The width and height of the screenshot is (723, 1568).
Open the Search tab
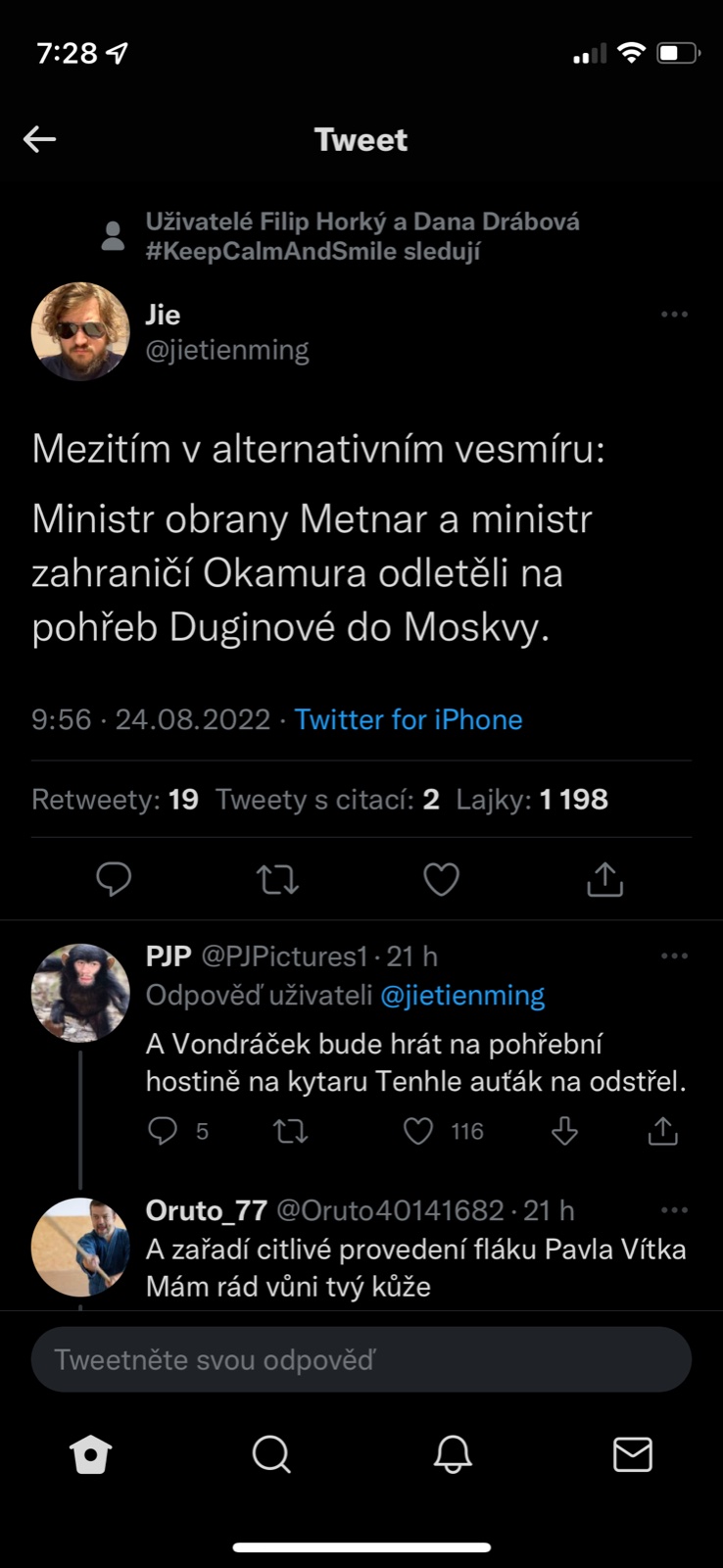(271, 1454)
